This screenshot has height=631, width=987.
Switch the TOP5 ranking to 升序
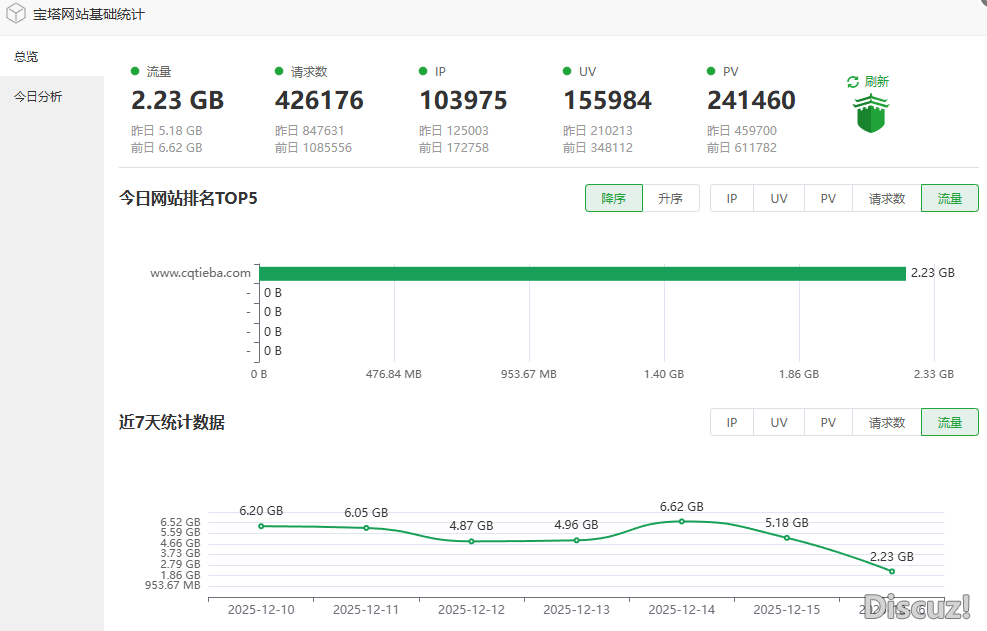click(x=670, y=198)
